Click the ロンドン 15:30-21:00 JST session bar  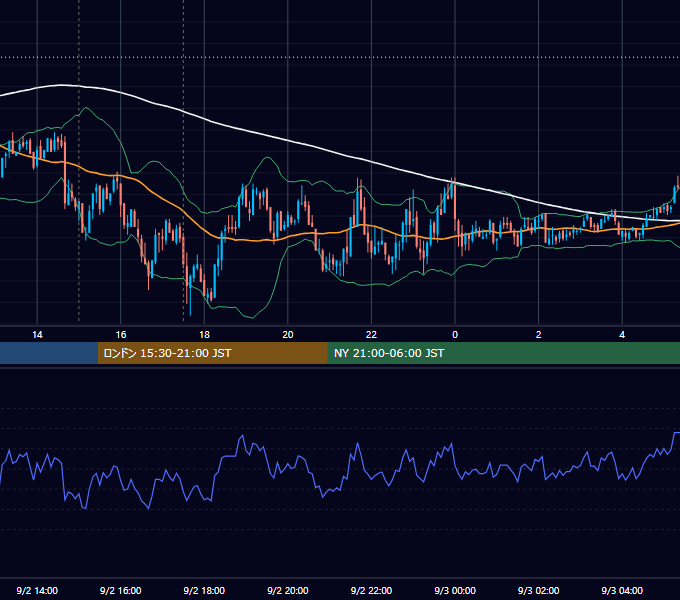pyautogui.click(x=212, y=353)
